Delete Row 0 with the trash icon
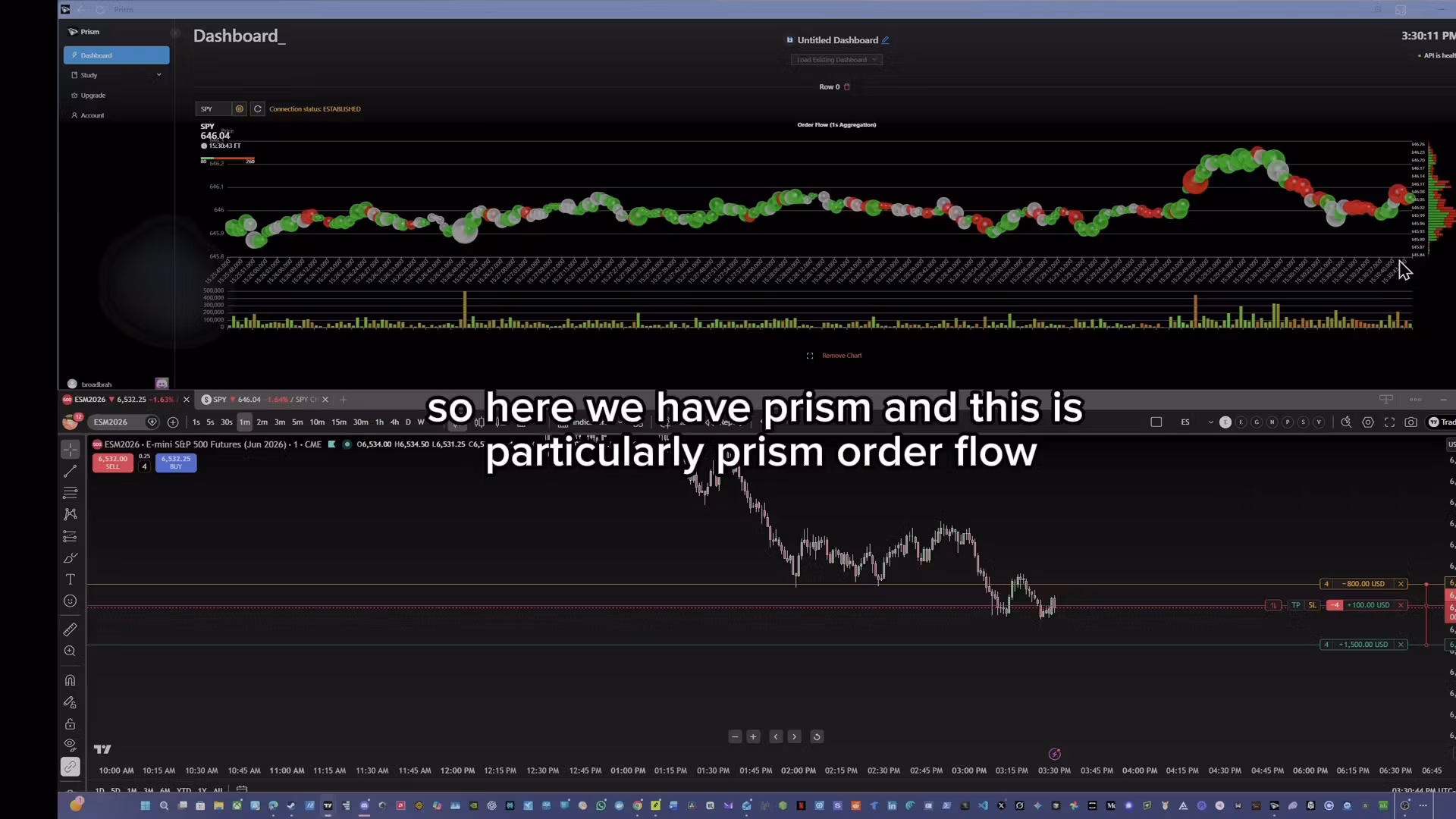This screenshot has width=1456, height=819. pyautogui.click(x=847, y=87)
